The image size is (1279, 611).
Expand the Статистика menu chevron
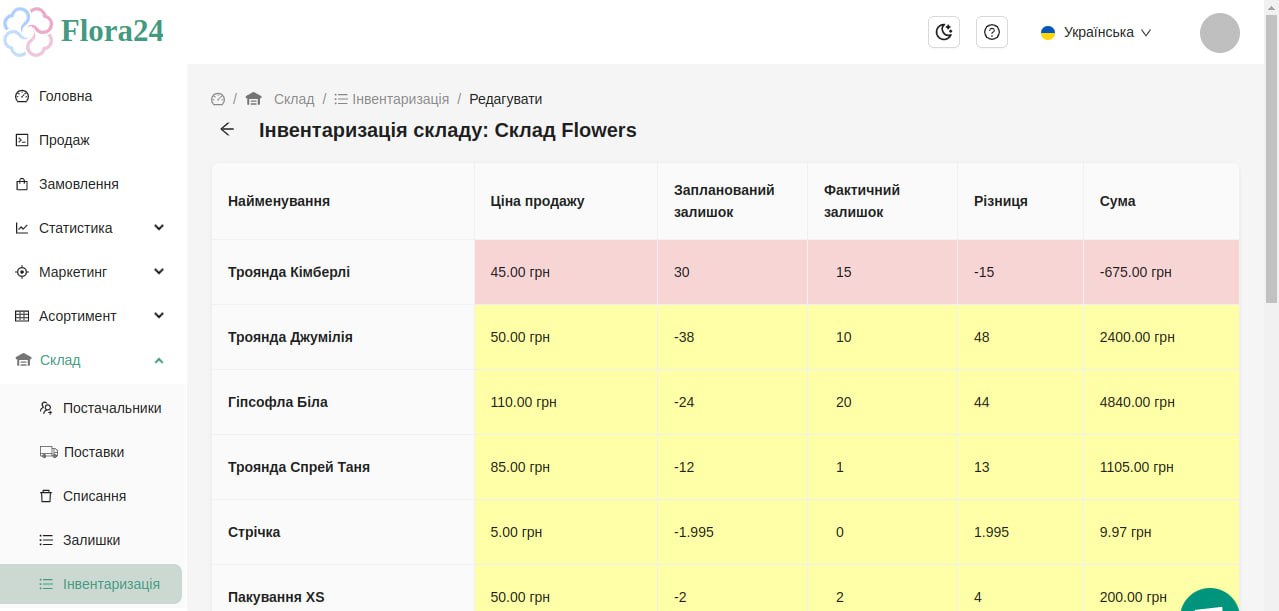(x=159, y=228)
